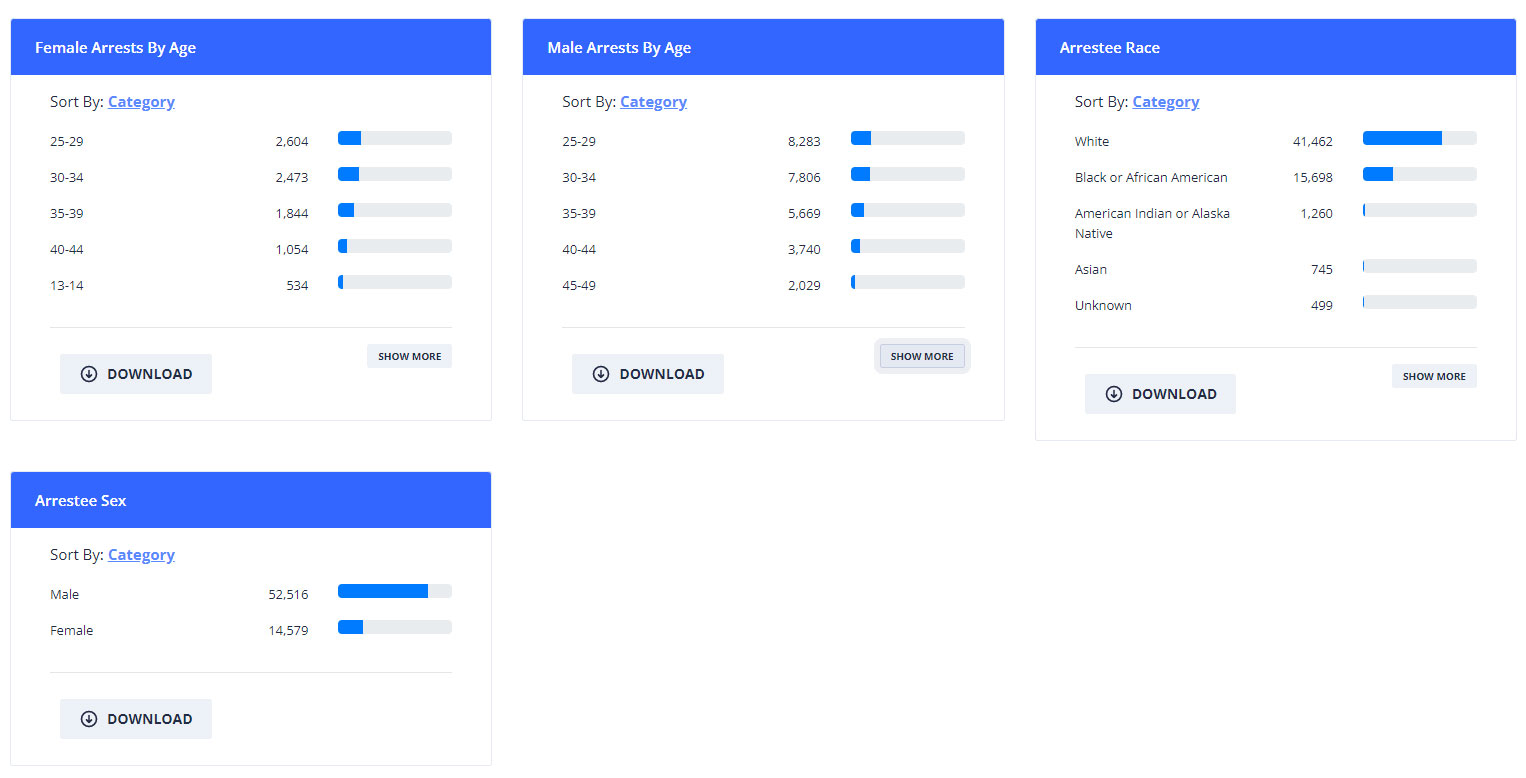Expand Female Arrests By Age with Show More
Image resolution: width=1526 pixels, height=778 pixels.
pos(409,356)
